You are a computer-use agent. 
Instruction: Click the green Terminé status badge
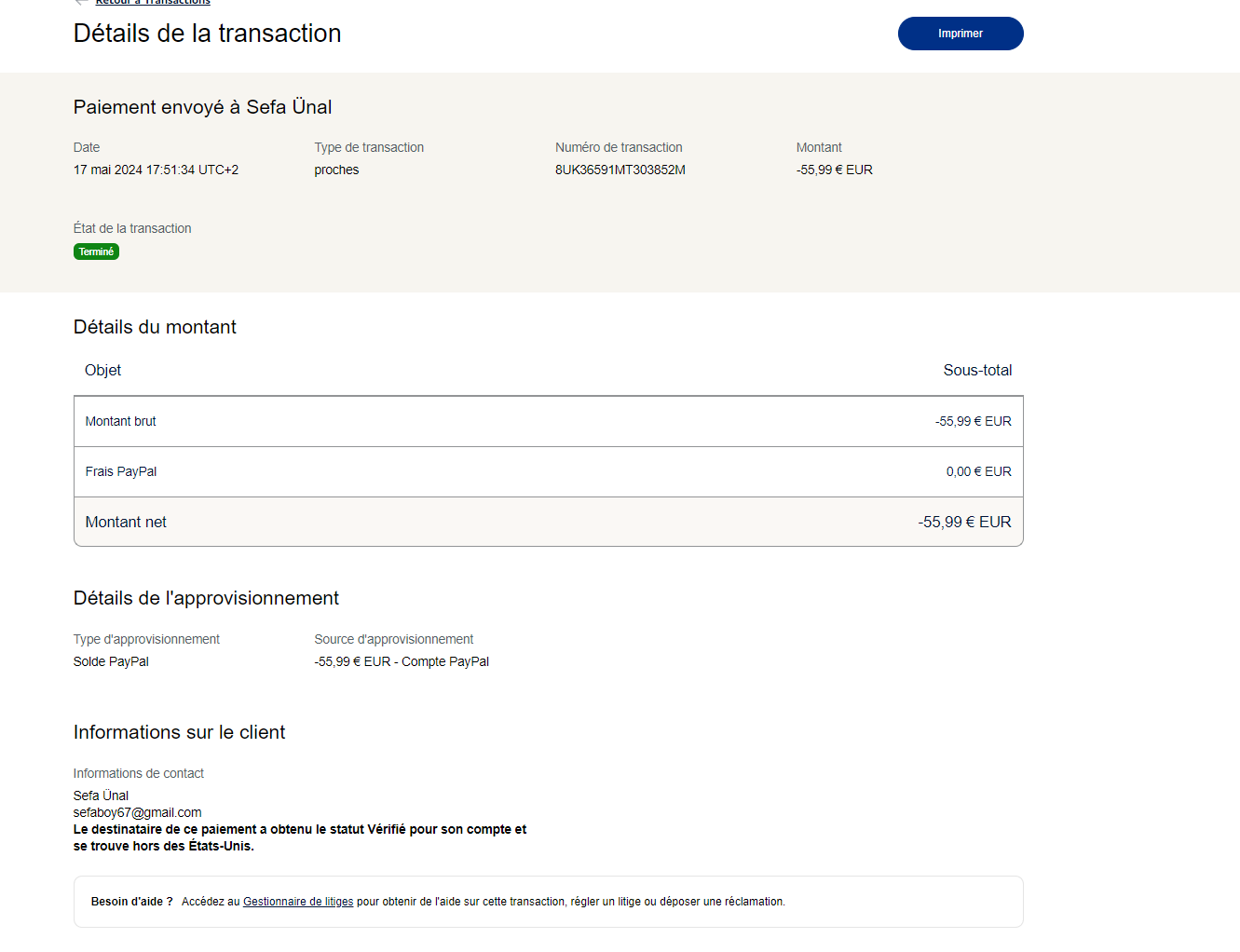(x=96, y=252)
